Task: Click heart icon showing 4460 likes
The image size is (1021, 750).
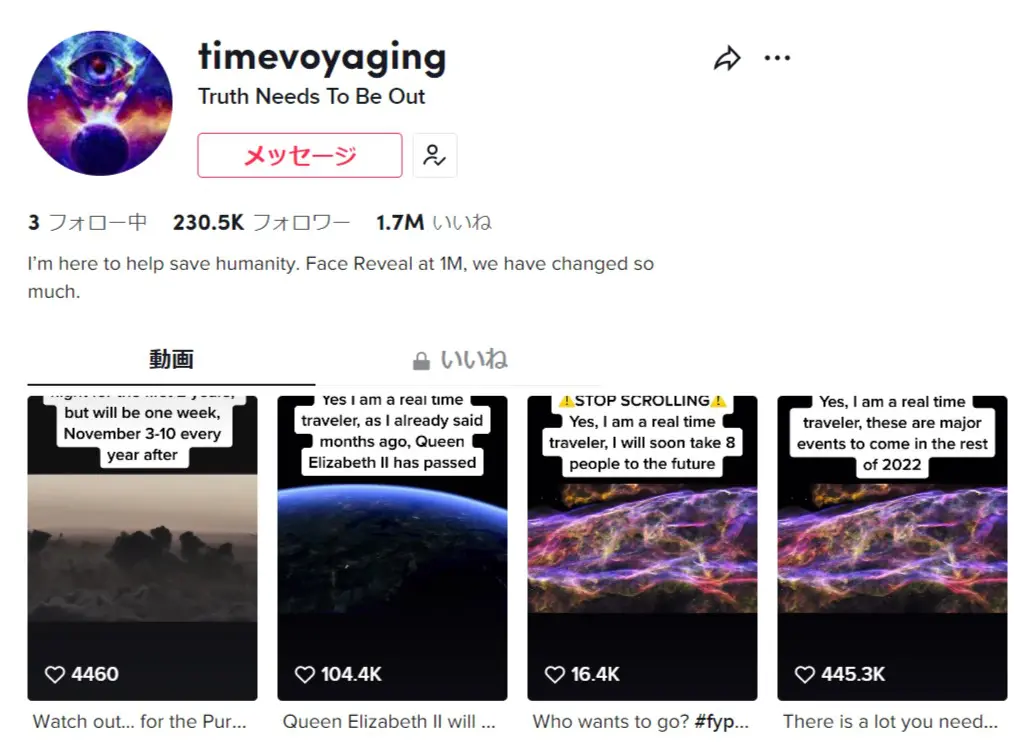Action: point(55,674)
